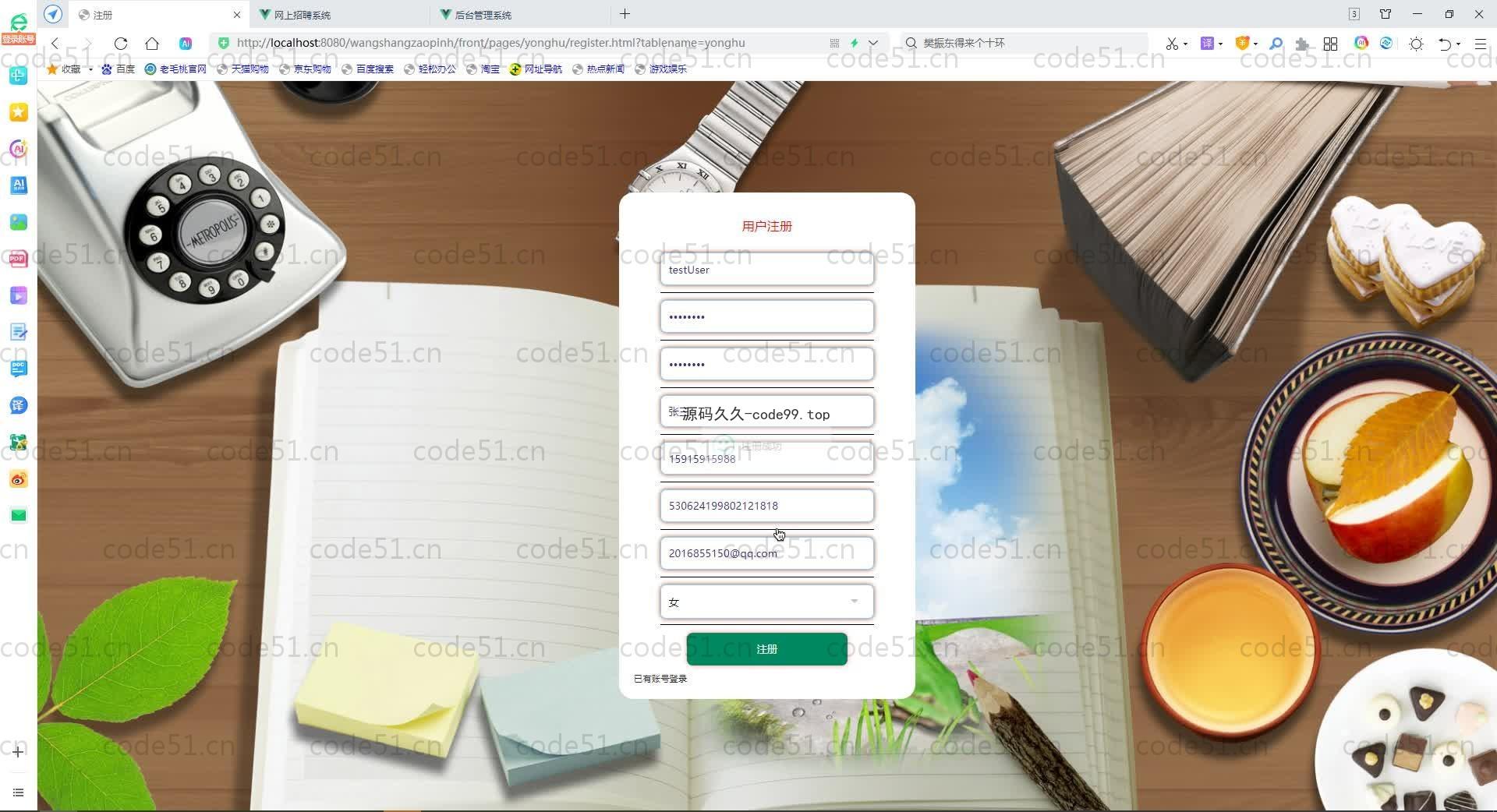The width and height of the screenshot is (1497, 812).
Task: Show the page QR code icon
Action: [834, 43]
